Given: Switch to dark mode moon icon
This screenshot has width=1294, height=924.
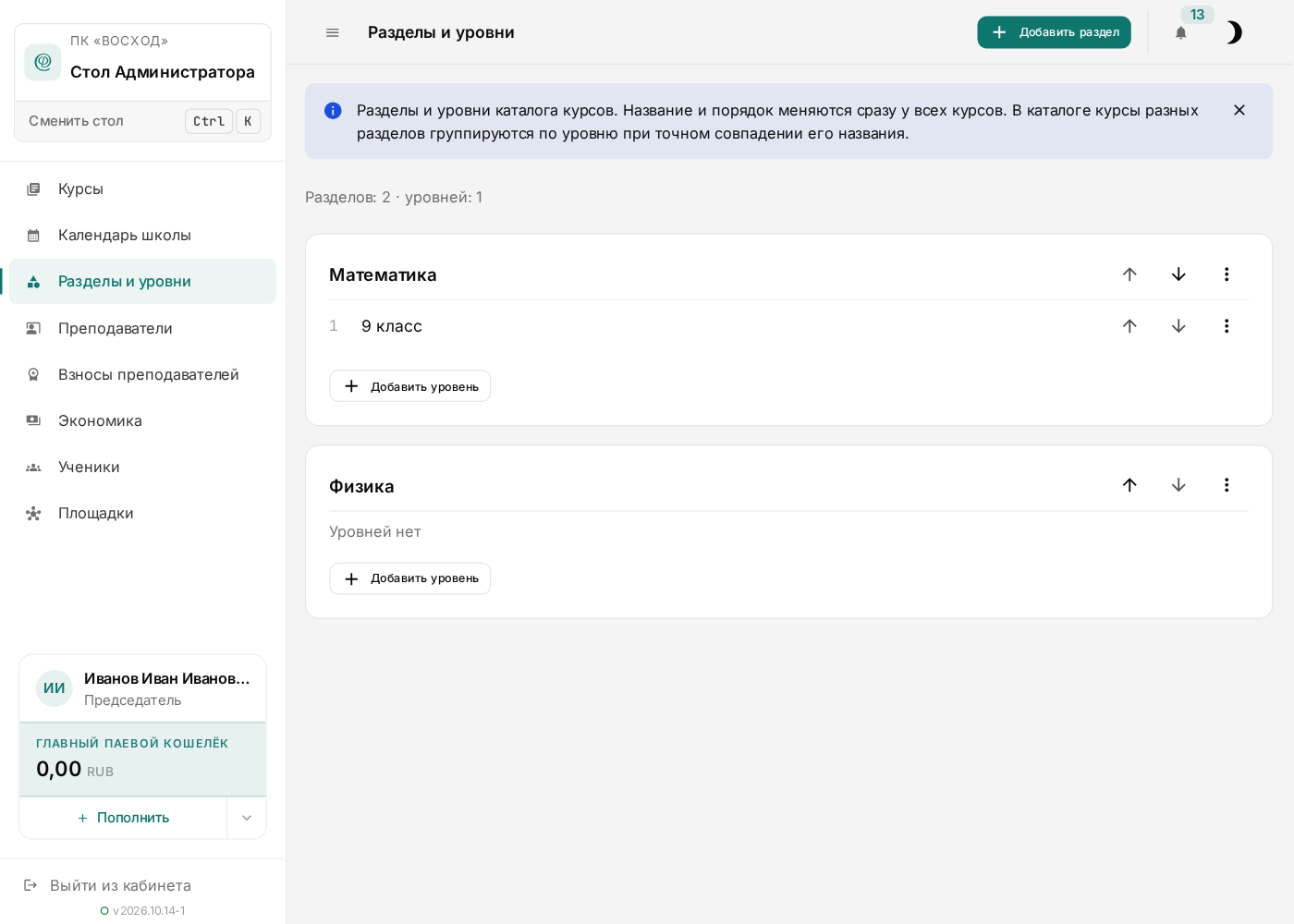Looking at the screenshot, I should point(1234,32).
